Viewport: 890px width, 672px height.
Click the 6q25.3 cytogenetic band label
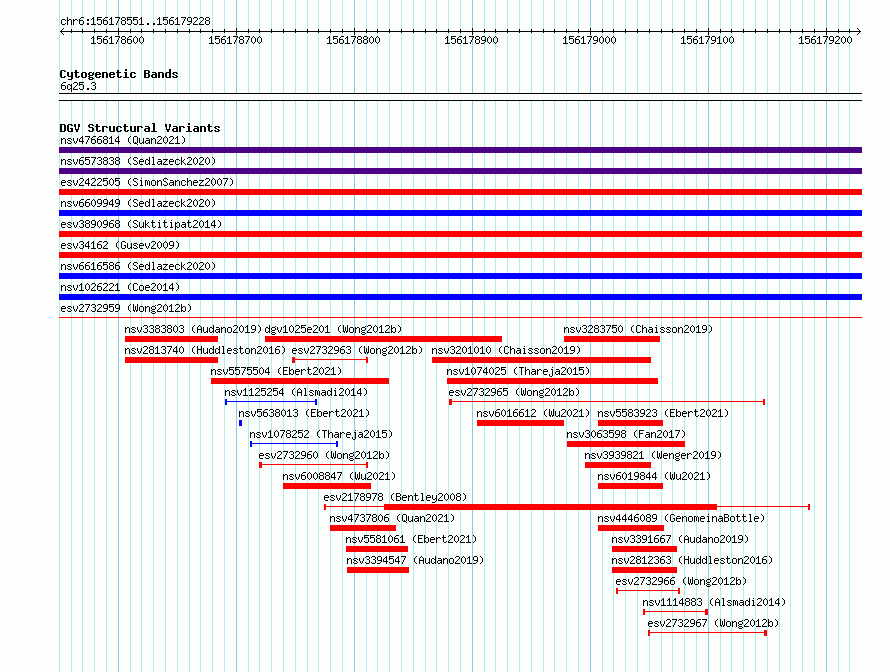78,86
